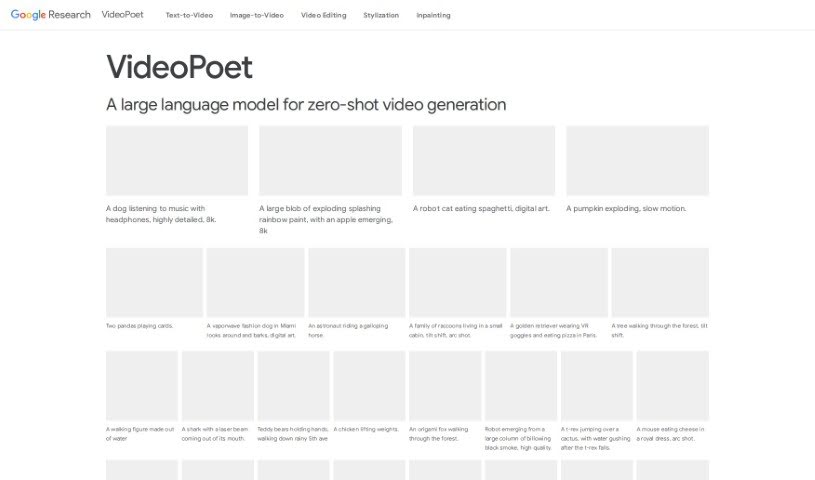Open the t-rex jumping over cactus video
815x480 pixels.
coord(597,385)
